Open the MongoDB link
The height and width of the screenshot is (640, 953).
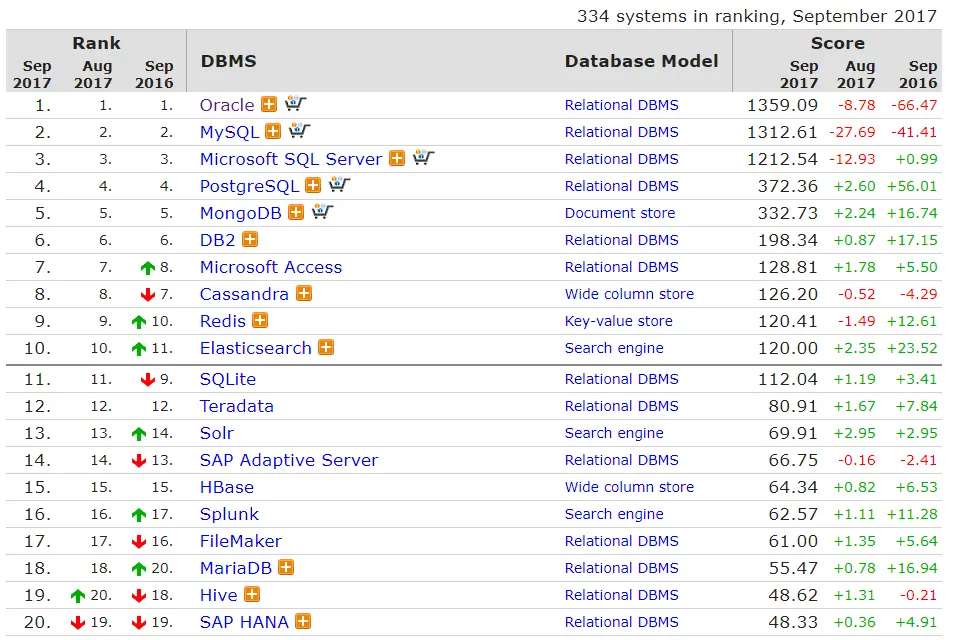pyautogui.click(x=241, y=213)
